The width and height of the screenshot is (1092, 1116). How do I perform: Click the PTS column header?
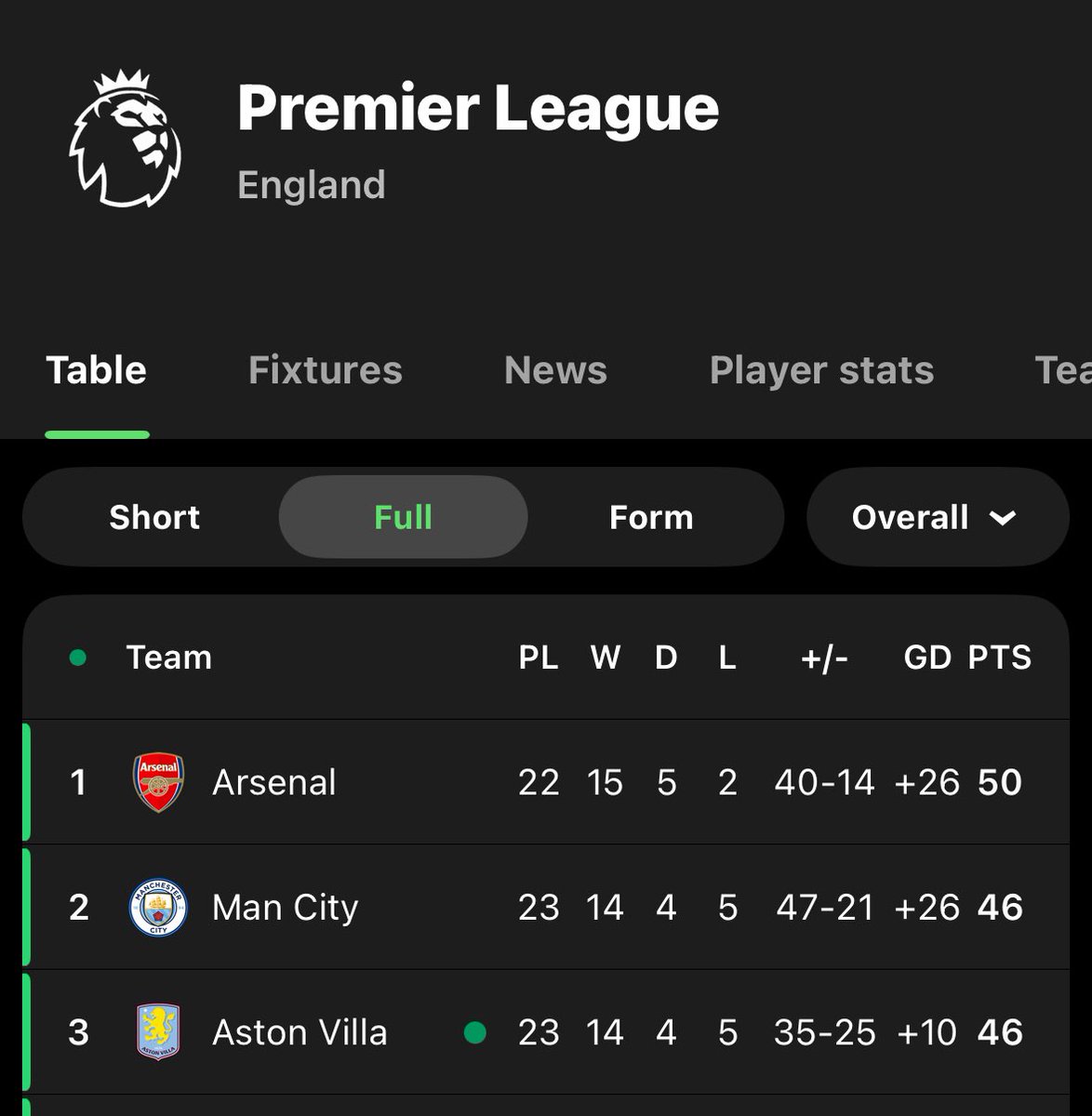[x=1000, y=658]
